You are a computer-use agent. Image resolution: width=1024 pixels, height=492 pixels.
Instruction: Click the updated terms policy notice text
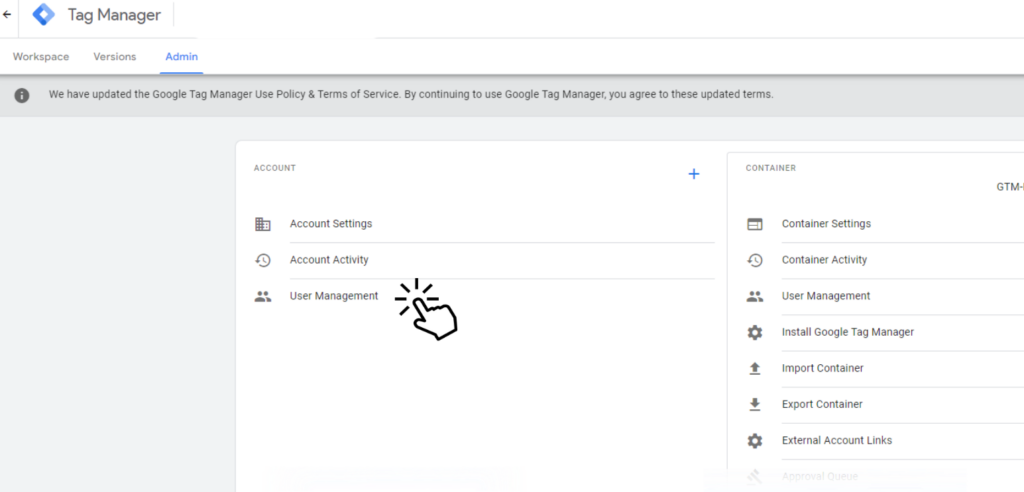click(411, 95)
